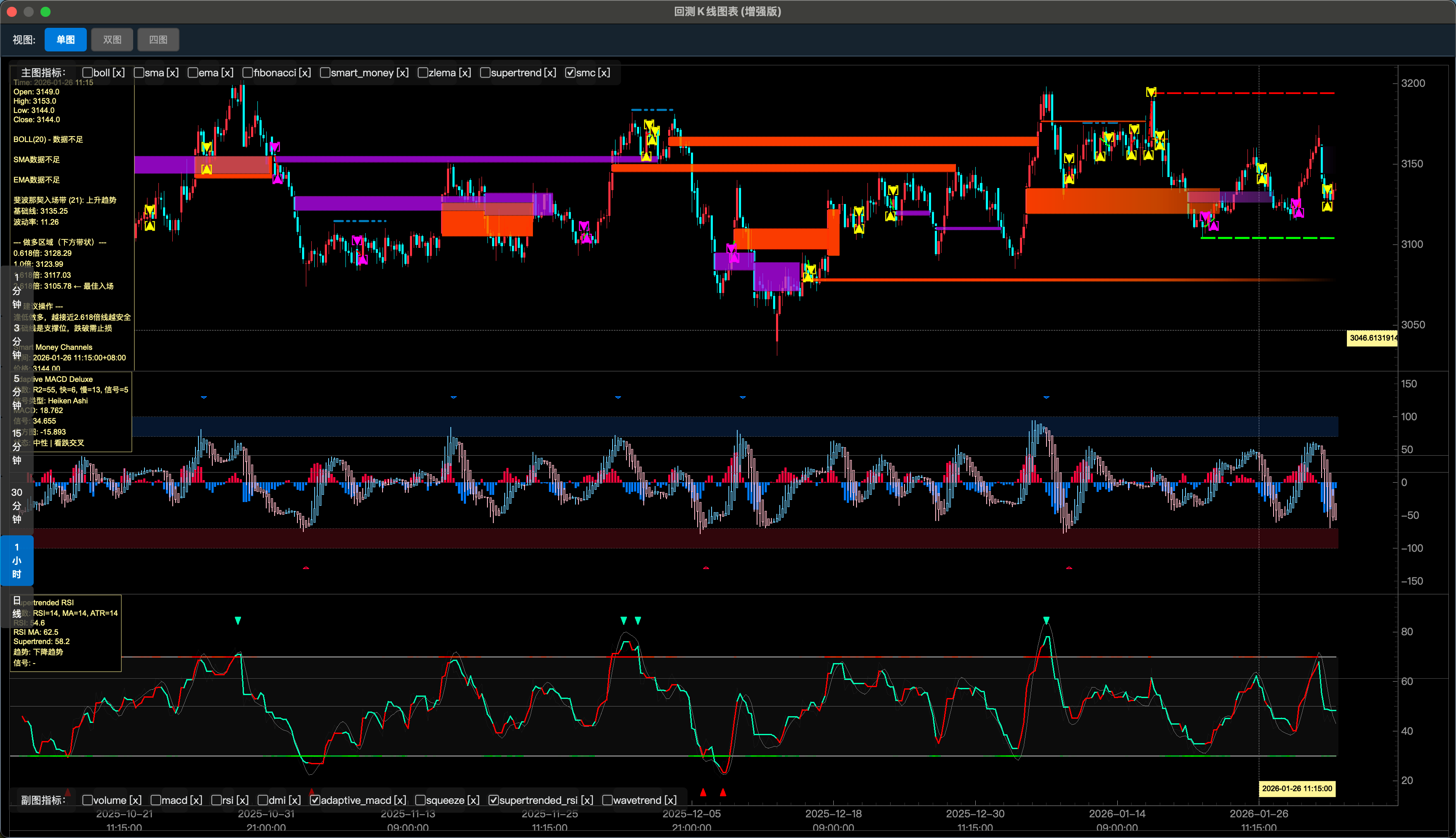Viewport: 1456px width, 838px height.
Task: Click the active 1小时 timeframe button
Action: pyautogui.click(x=17, y=561)
